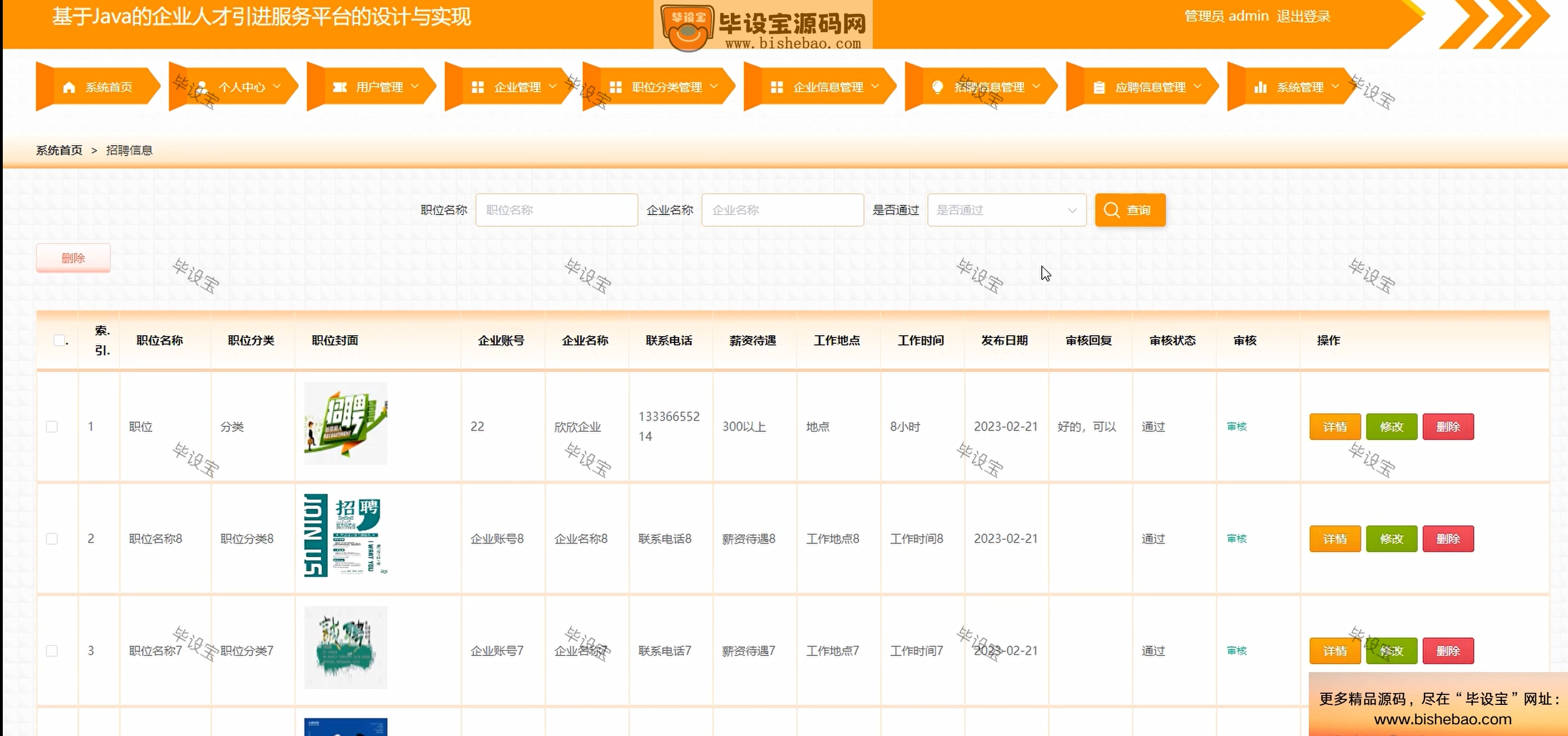Image resolution: width=1568 pixels, height=736 pixels.
Task: Open the 是否通过 filter dropdown
Action: coord(1007,211)
